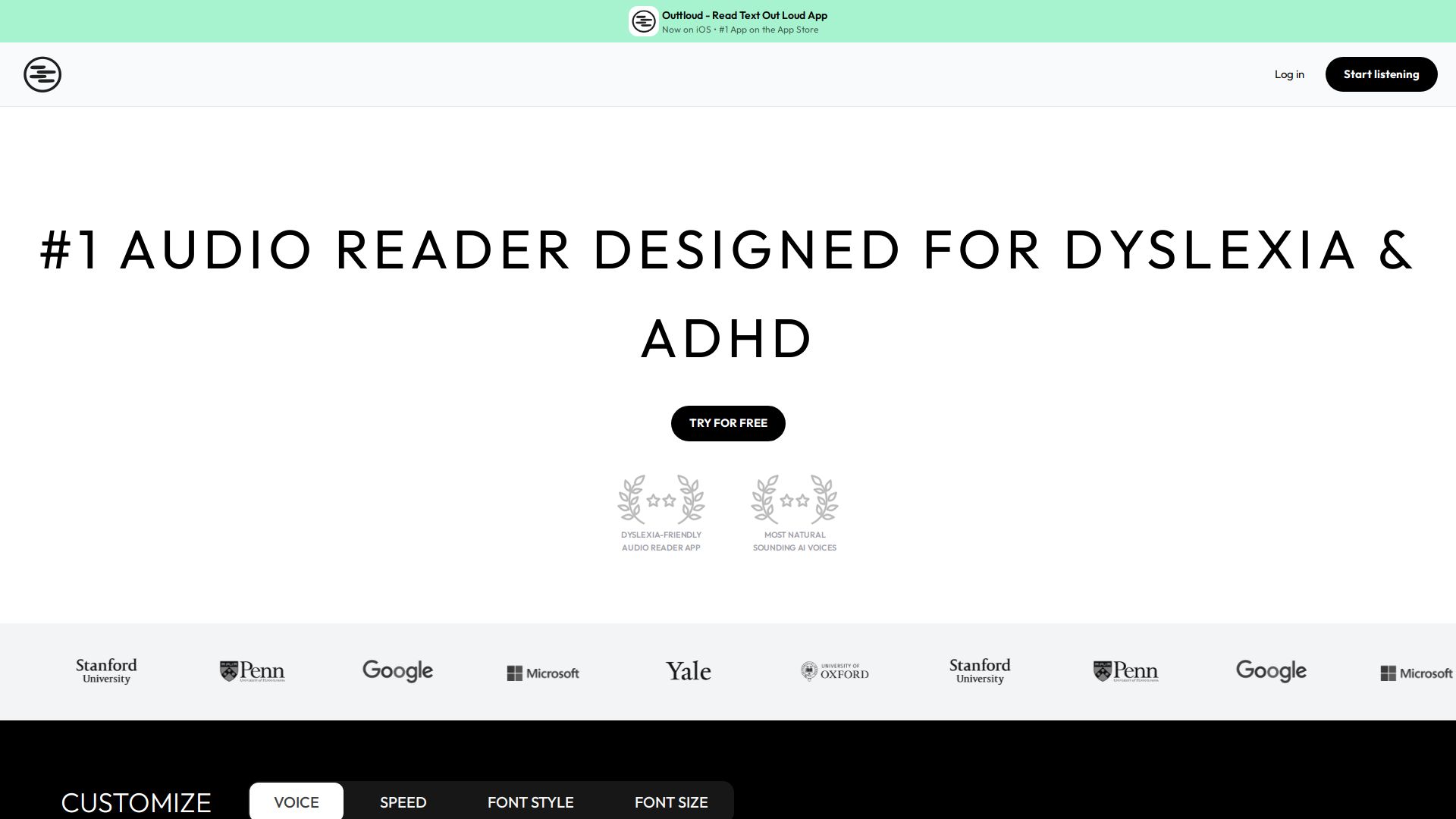Click the first Stanford University logo

pyautogui.click(x=106, y=671)
